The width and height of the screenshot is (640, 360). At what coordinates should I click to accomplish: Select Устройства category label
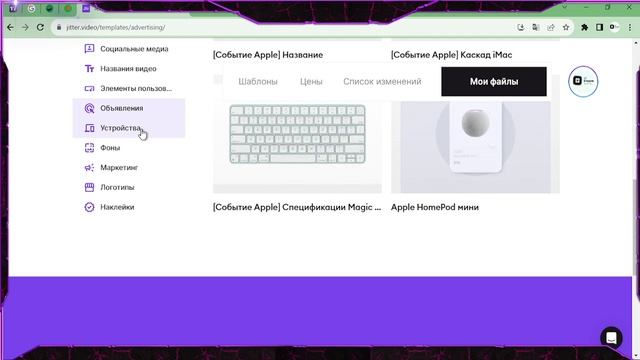(121, 128)
